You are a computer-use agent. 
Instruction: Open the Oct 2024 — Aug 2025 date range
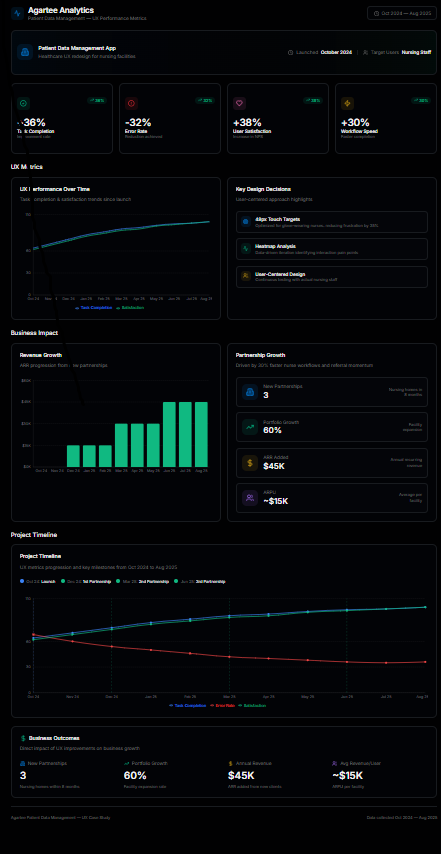pyautogui.click(x=402, y=13)
